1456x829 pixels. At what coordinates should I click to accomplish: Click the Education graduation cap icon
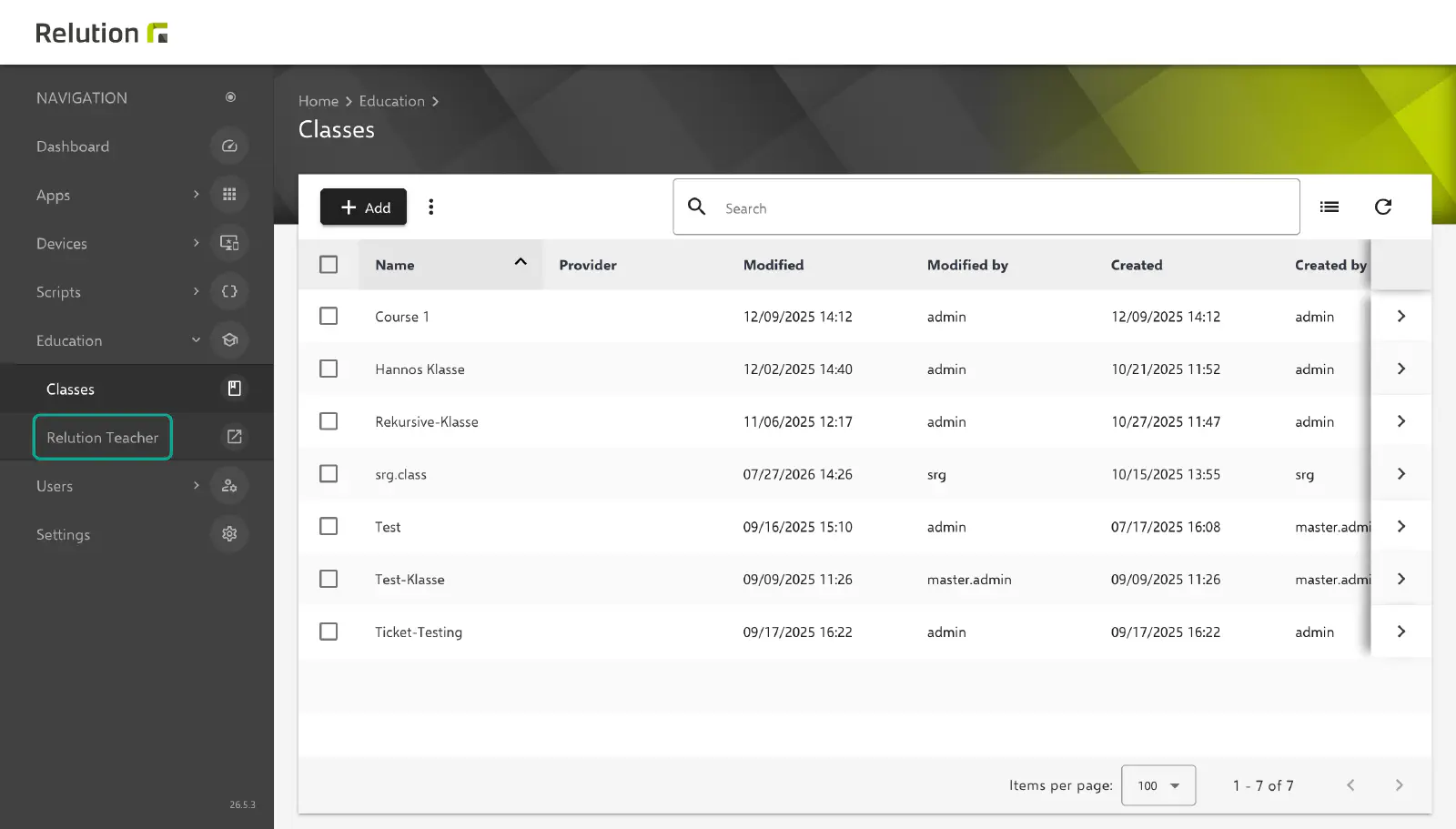tap(229, 340)
